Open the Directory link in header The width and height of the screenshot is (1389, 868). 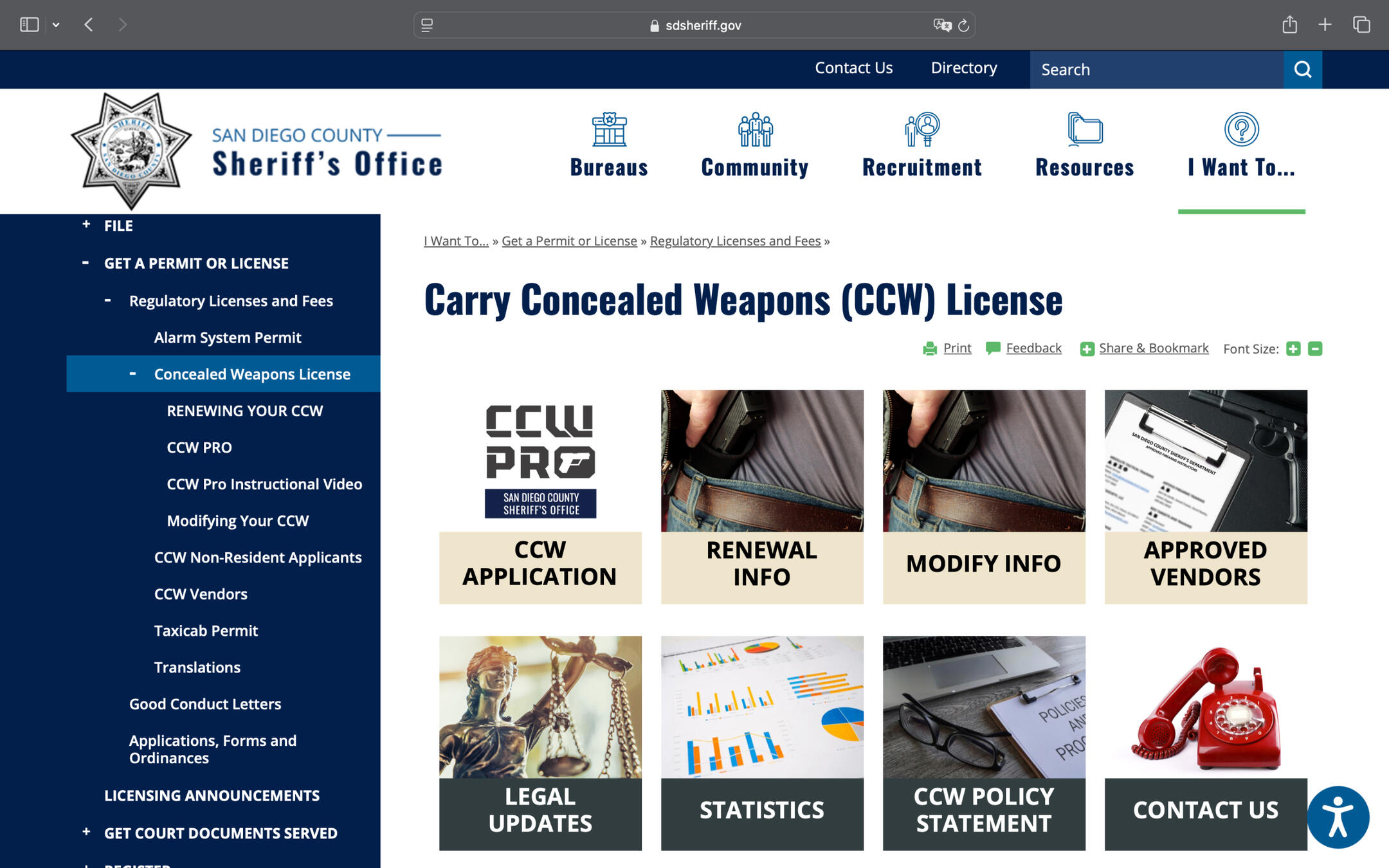coord(963,68)
